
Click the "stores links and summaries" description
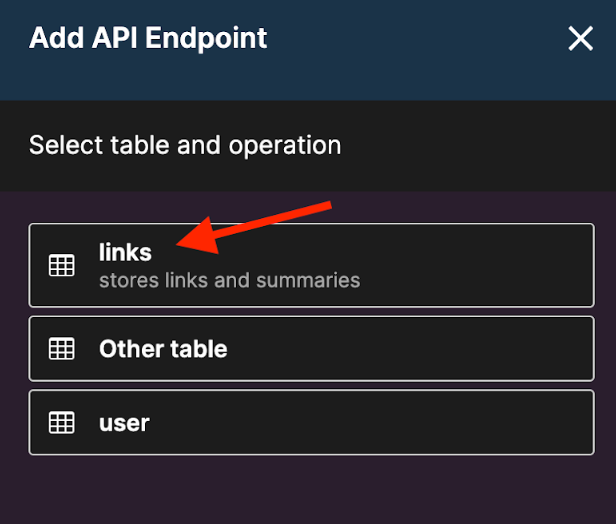229,280
